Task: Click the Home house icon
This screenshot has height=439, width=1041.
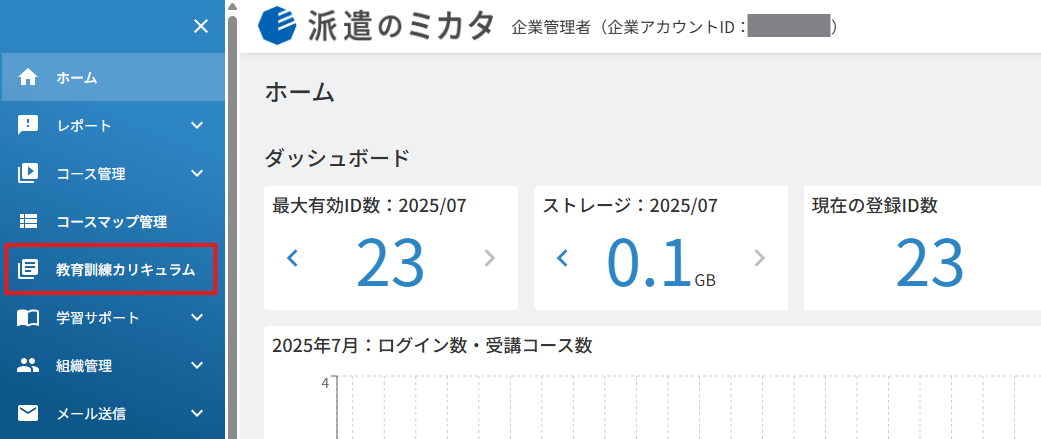Action: pos(28,78)
